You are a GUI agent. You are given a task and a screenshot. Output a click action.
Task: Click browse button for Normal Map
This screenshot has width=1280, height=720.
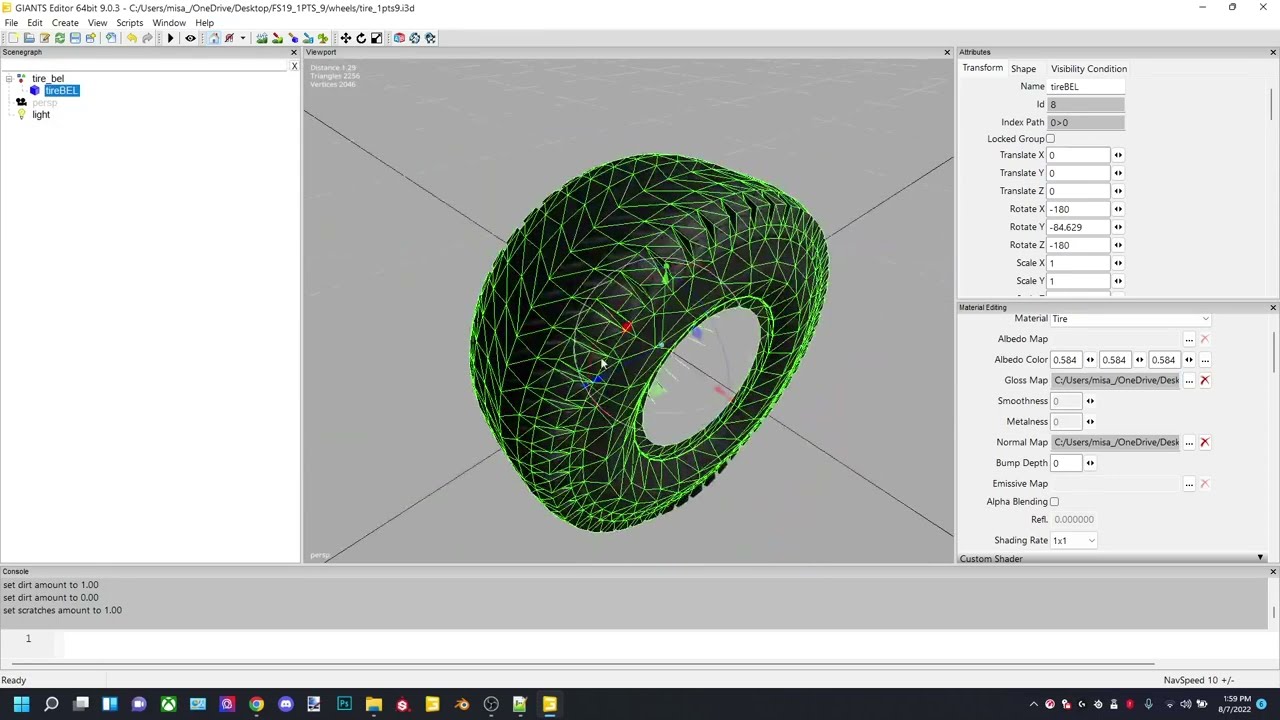[1189, 442]
